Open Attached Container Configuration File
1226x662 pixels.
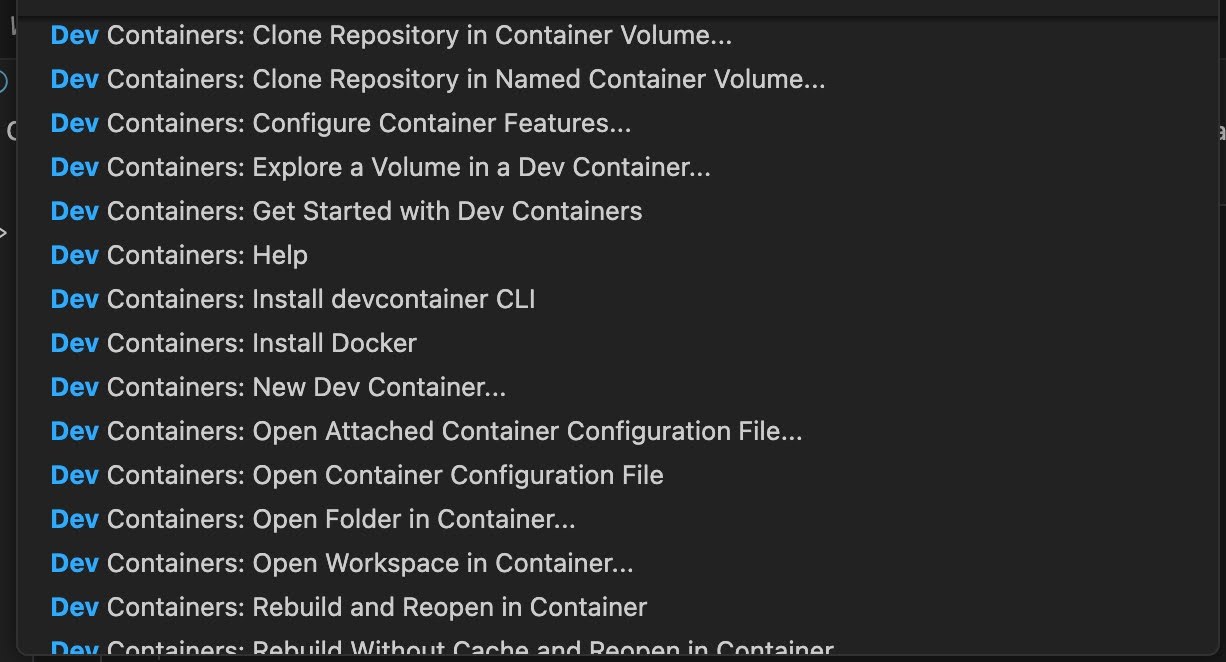point(428,431)
